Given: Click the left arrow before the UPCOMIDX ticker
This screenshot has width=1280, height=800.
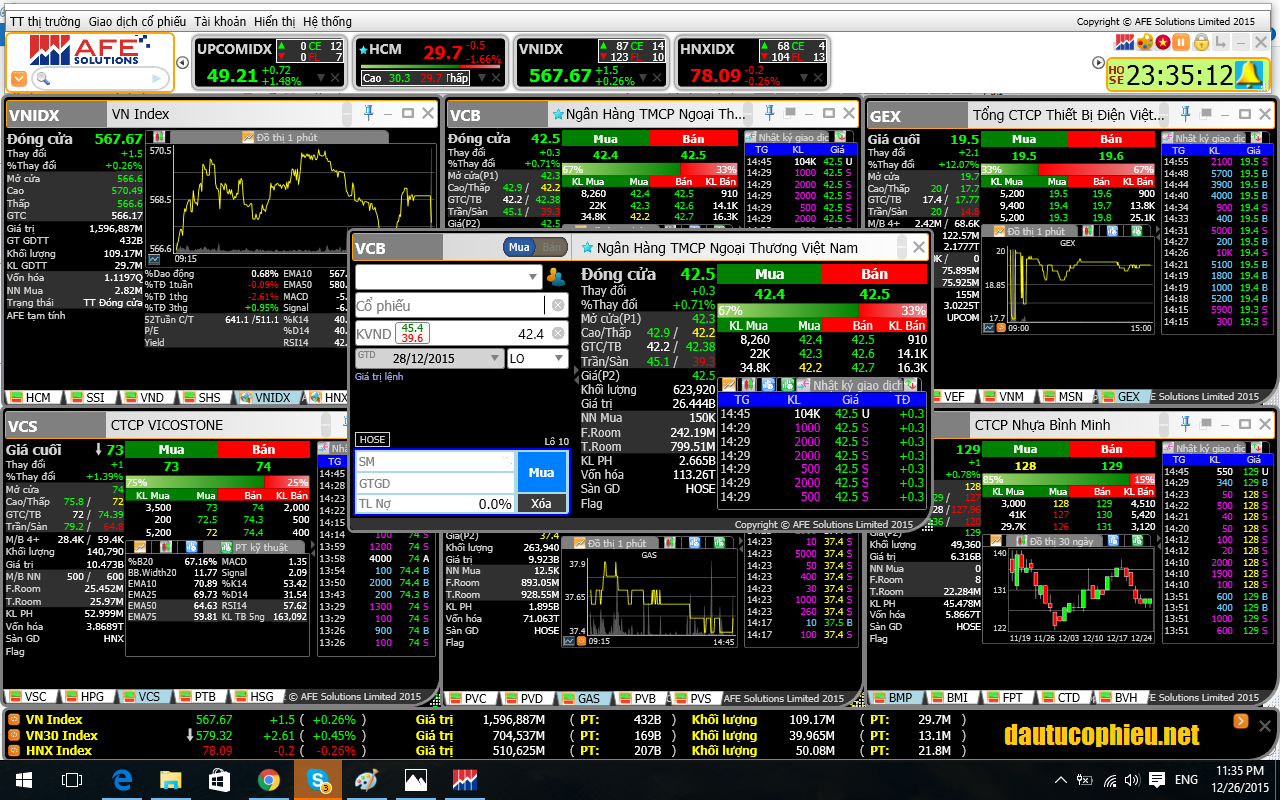Looking at the screenshot, I should 182,62.
